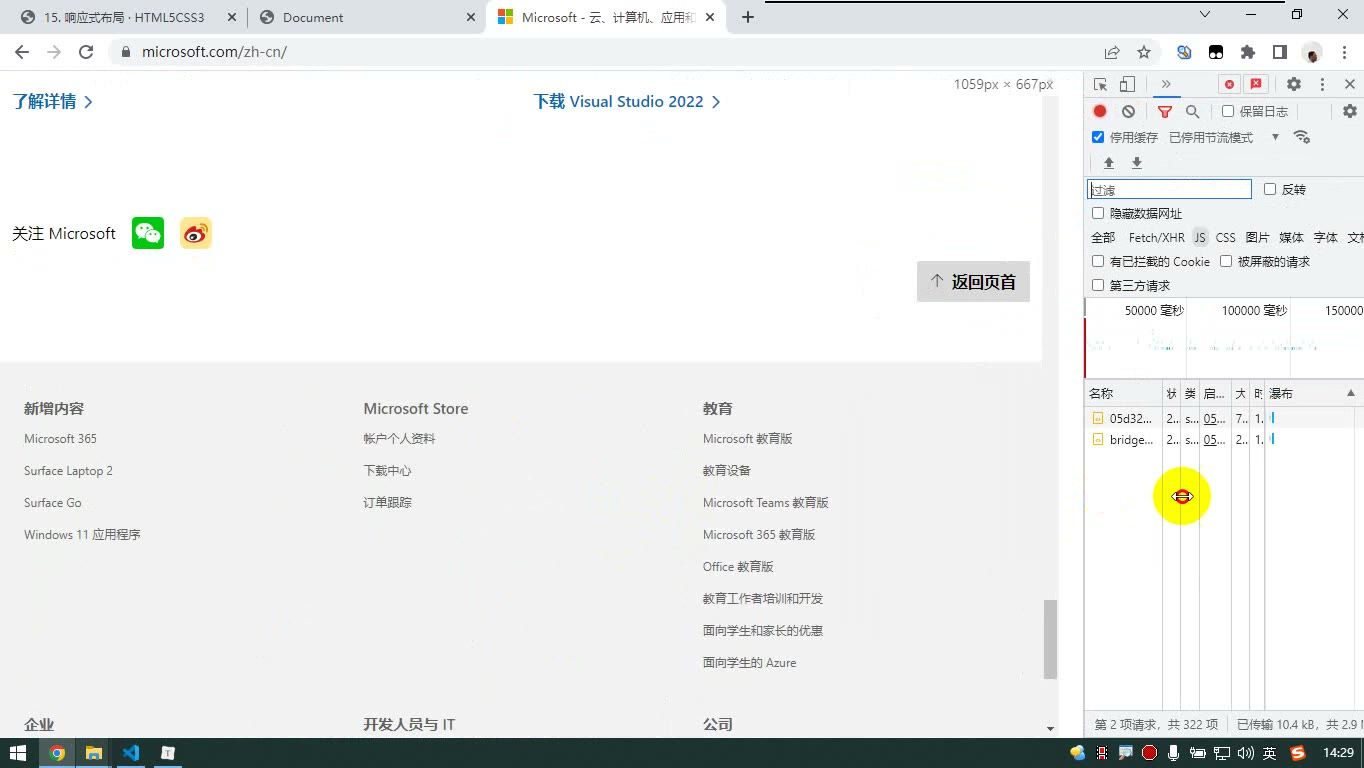The height and width of the screenshot is (768, 1364).
Task: Uncheck the 停用缓存 checkbox
Action: pos(1098,137)
